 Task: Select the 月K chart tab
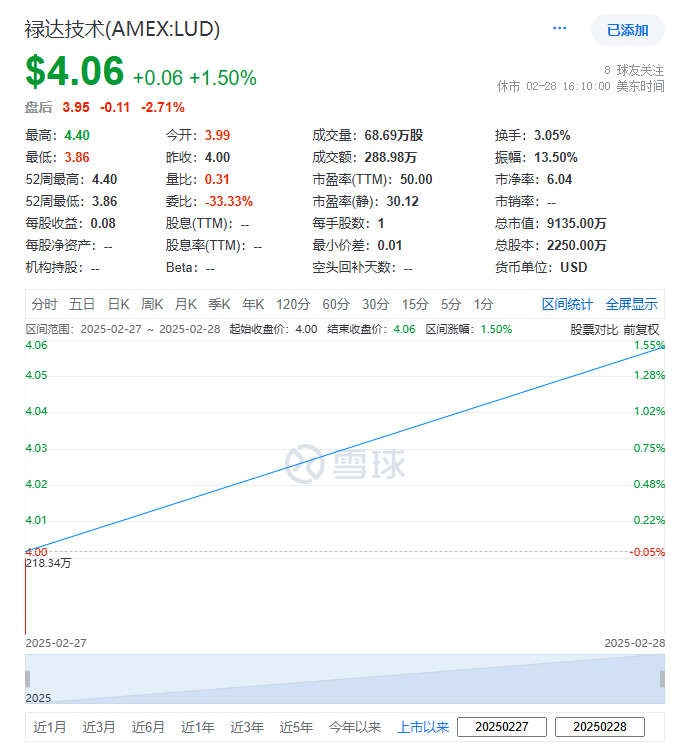pyautogui.click(x=185, y=304)
